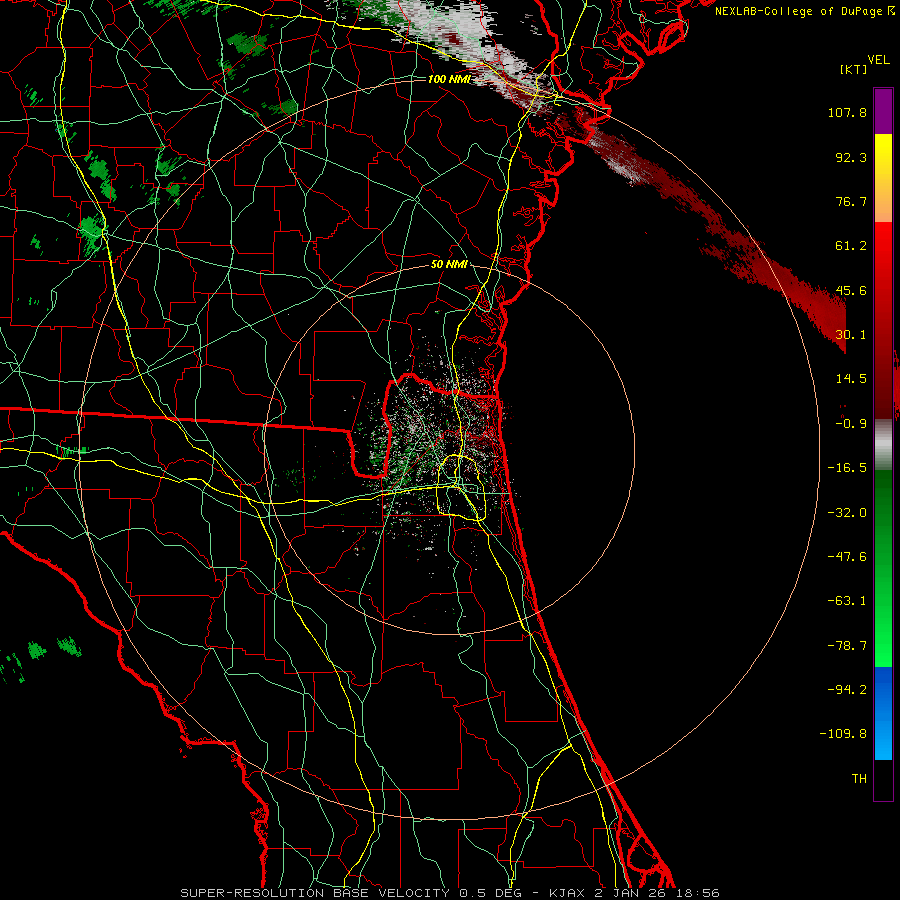This screenshot has width=900, height=900.
Task: Click the 92.3 legend value
Action: (851, 157)
